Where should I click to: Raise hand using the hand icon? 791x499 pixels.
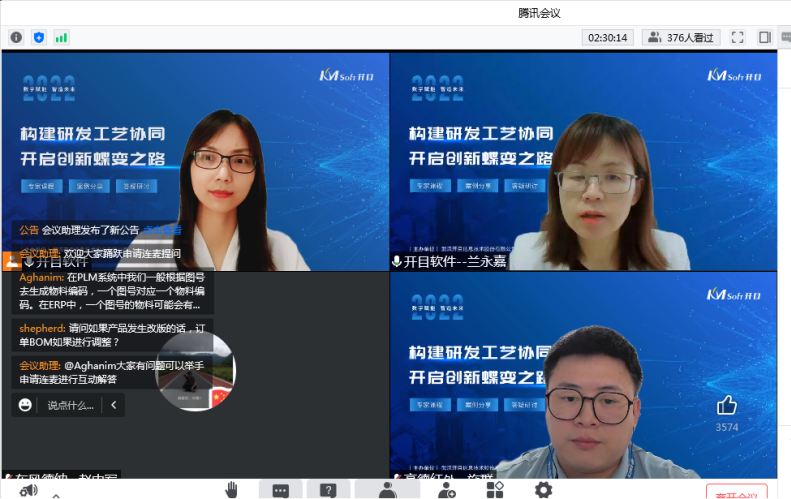pos(231,489)
